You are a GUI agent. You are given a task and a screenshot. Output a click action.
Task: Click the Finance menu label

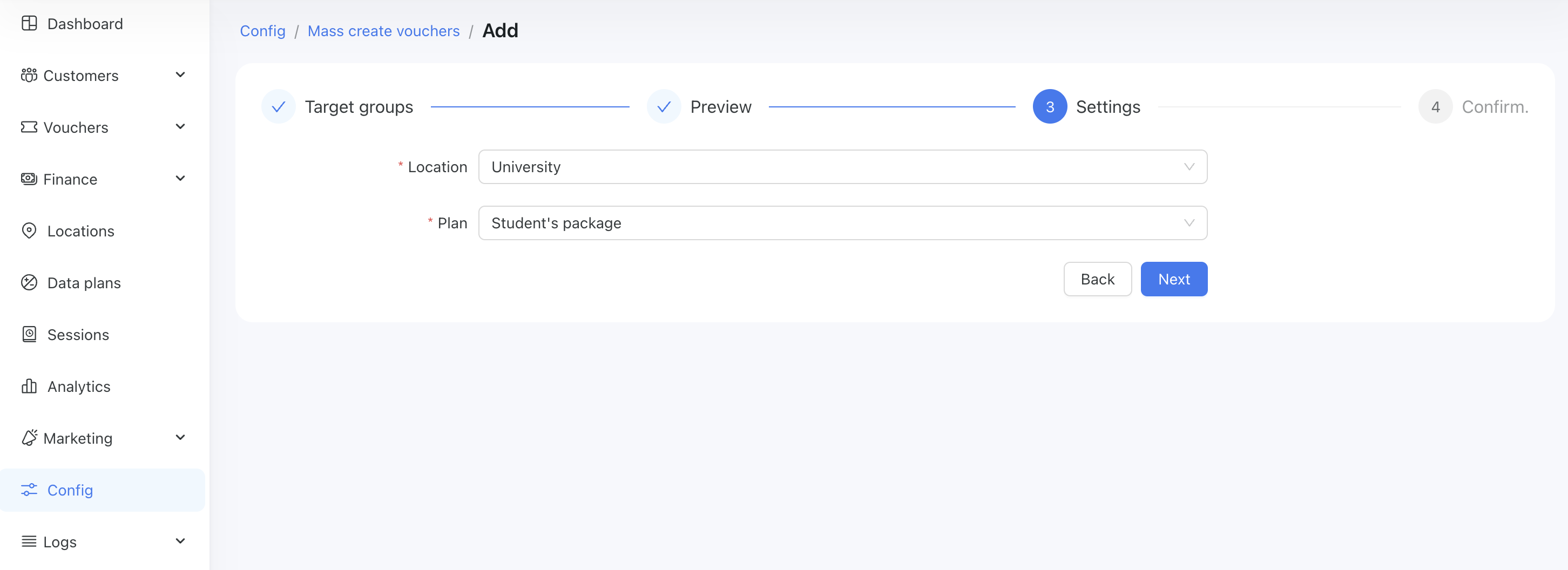click(x=71, y=179)
